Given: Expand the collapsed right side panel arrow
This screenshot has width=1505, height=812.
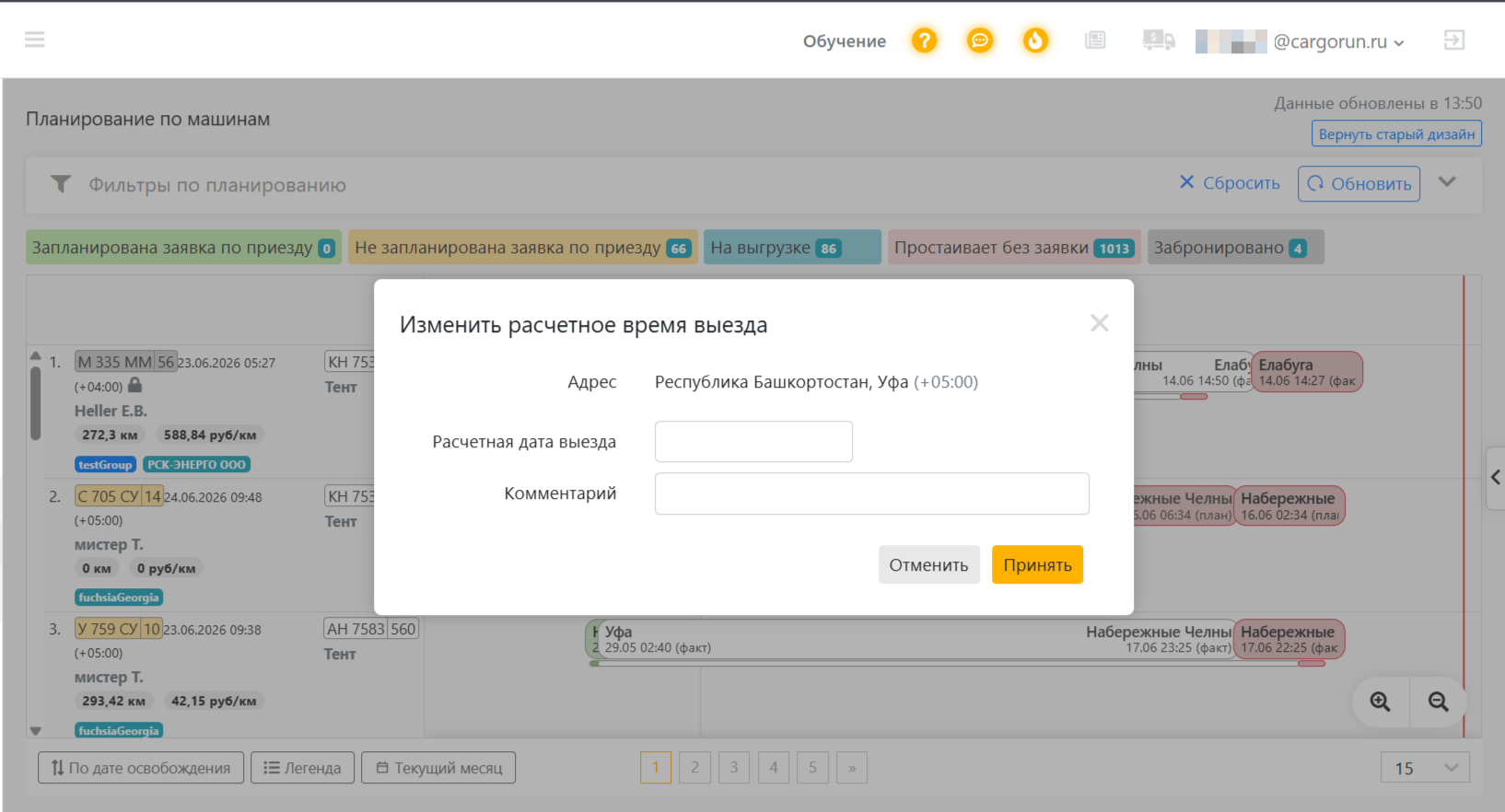Looking at the screenshot, I should (x=1495, y=477).
